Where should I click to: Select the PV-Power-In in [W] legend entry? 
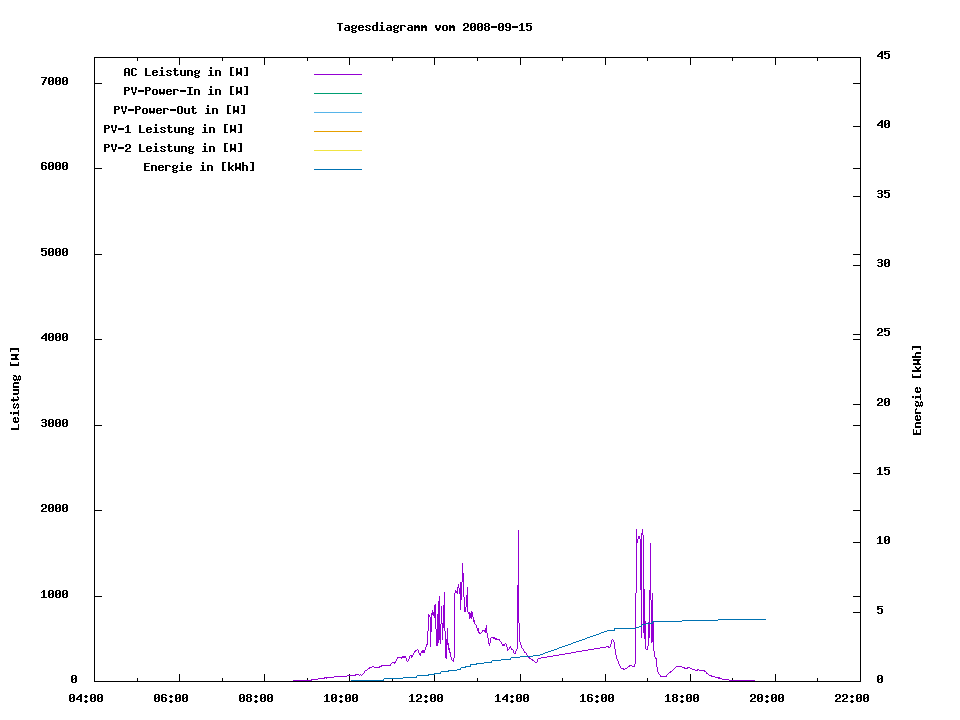click(x=193, y=91)
